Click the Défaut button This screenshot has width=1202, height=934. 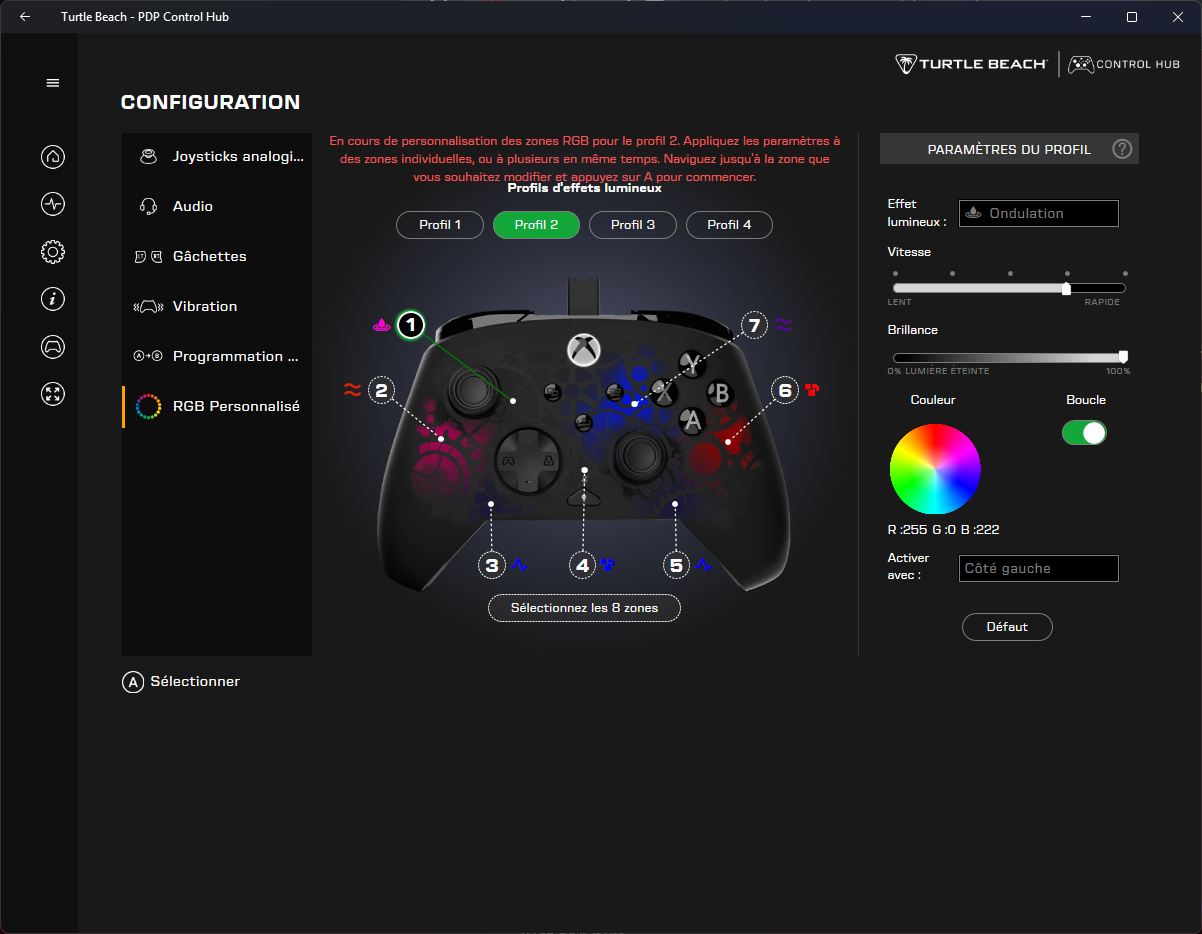pos(1007,627)
